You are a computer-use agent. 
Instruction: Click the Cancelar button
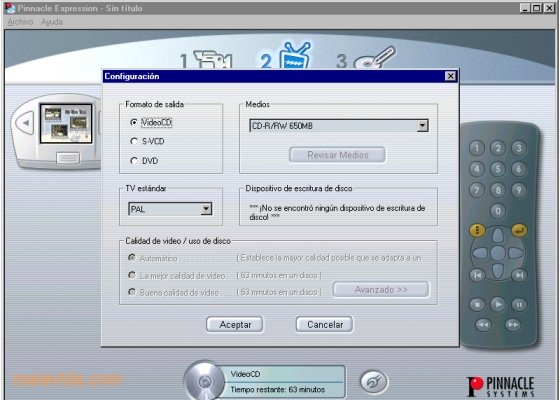[325, 325]
